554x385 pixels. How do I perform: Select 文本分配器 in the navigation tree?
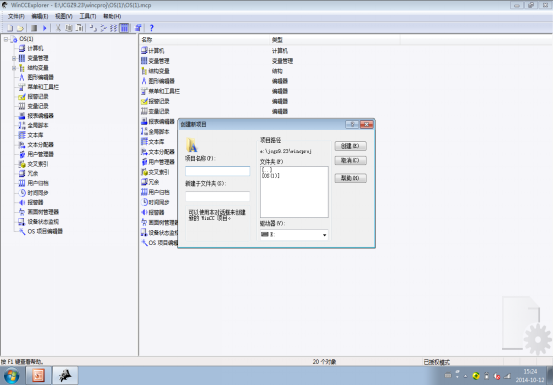coord(41,144)
